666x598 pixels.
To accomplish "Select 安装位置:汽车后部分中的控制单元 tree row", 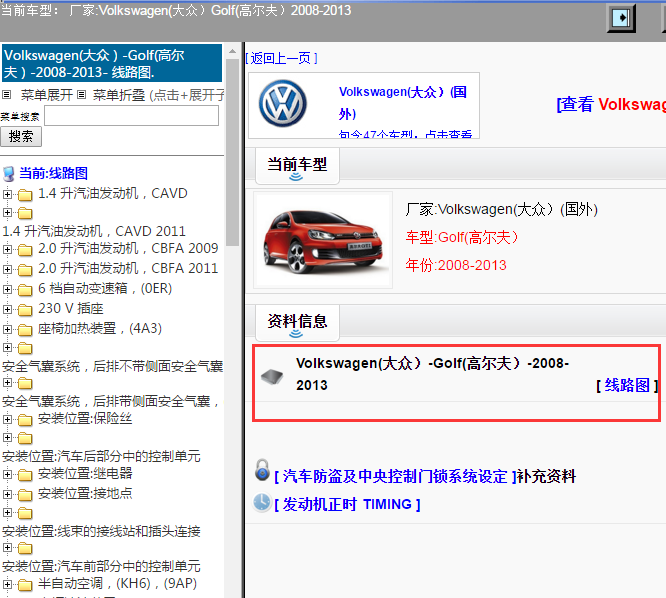I will coord(101,457).
